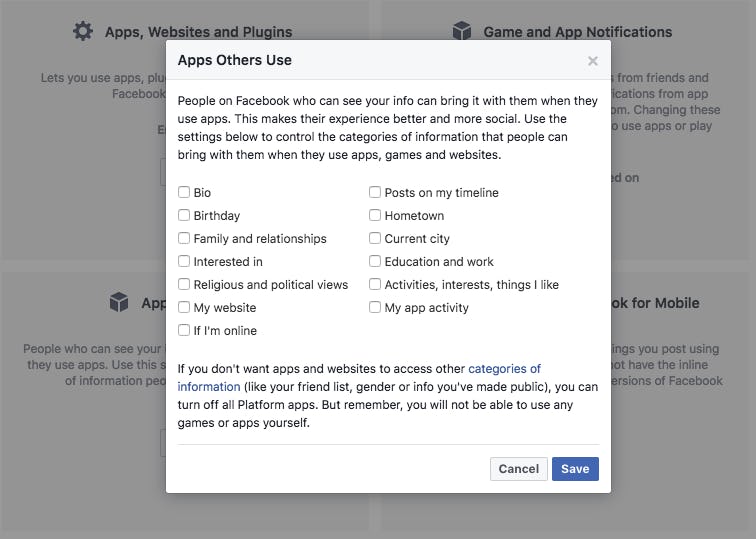
Task: Check the My website box
Action: [184, 307]
